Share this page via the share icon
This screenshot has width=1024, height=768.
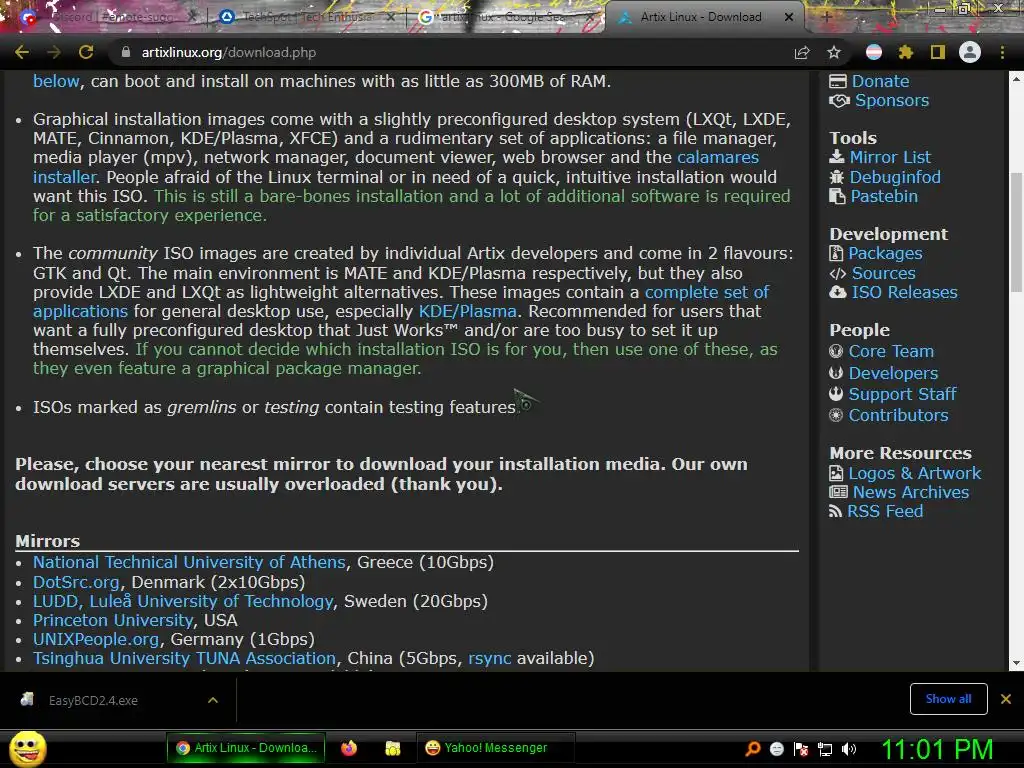click(x=802, y=52)
